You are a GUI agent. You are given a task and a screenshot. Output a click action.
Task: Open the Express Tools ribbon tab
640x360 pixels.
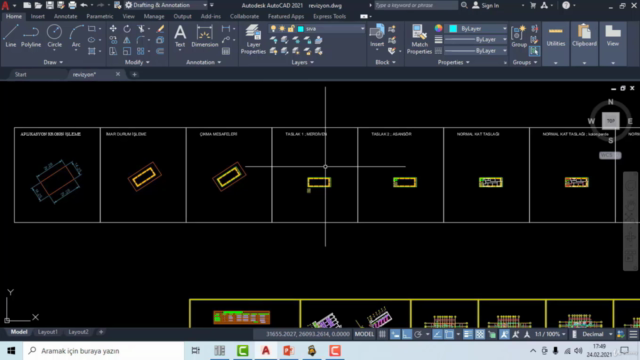point(329,16)
